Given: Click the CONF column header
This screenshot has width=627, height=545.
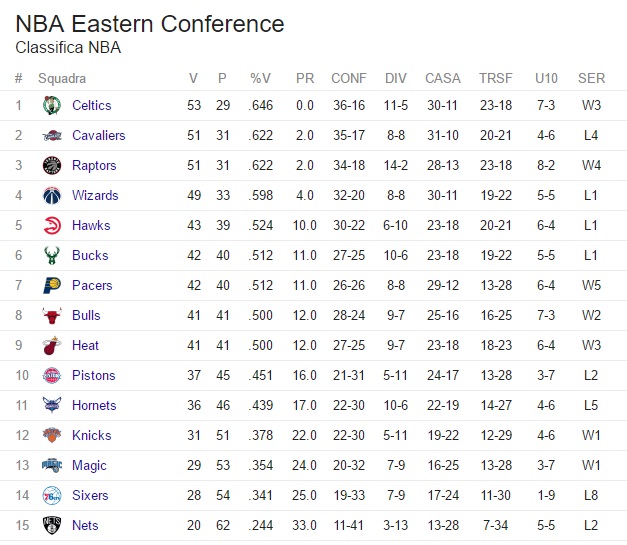Looking at the screenshot, I should 348,78.
